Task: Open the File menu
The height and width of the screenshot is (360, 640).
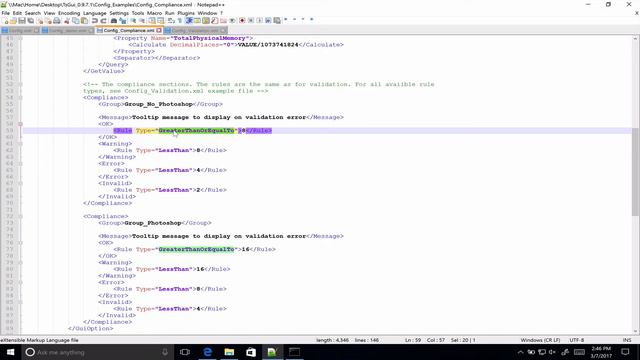Action: coord(5,13)
